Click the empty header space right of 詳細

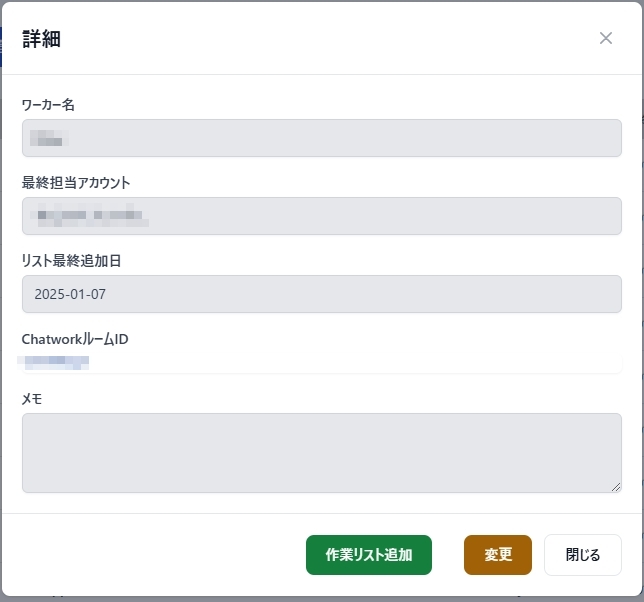[x=320, y=38]
